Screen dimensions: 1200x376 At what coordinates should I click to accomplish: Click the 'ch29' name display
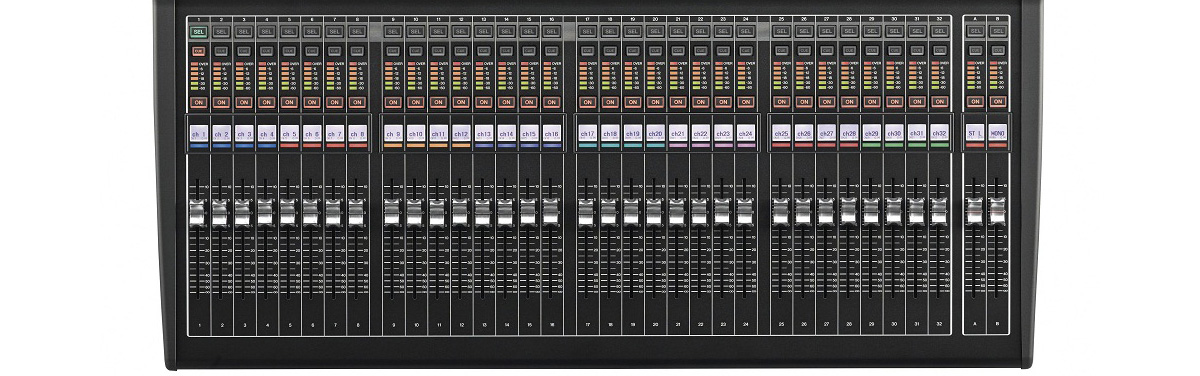871,133
